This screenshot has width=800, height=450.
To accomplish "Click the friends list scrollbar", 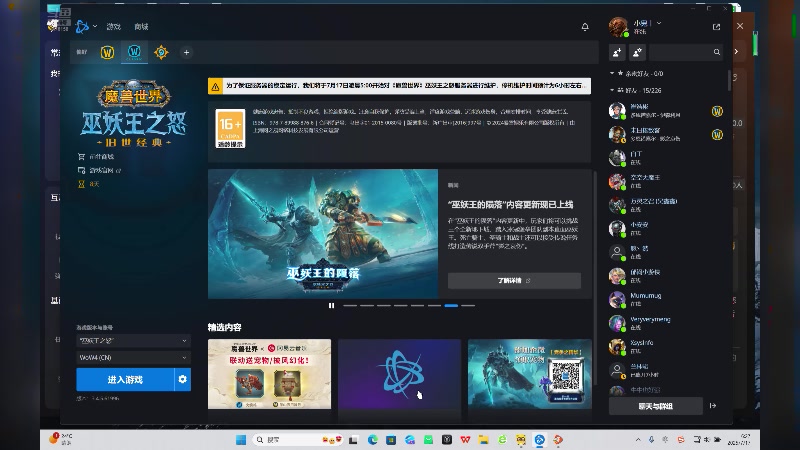I will (x=729, y=81).
